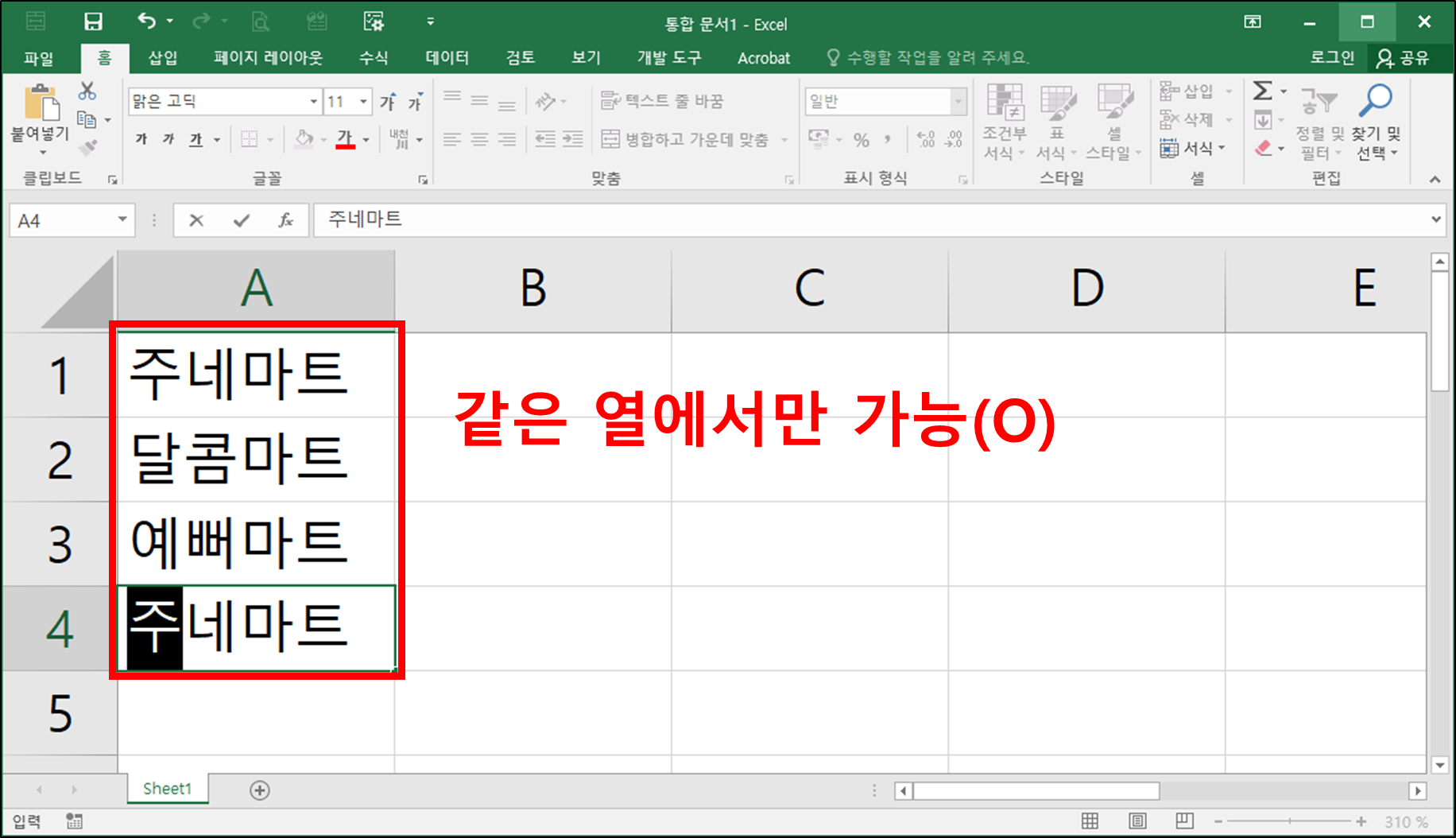Open the font size dropdown (11)
Image resolution: width=1456 pixels, height=838 pixels.
364,101
